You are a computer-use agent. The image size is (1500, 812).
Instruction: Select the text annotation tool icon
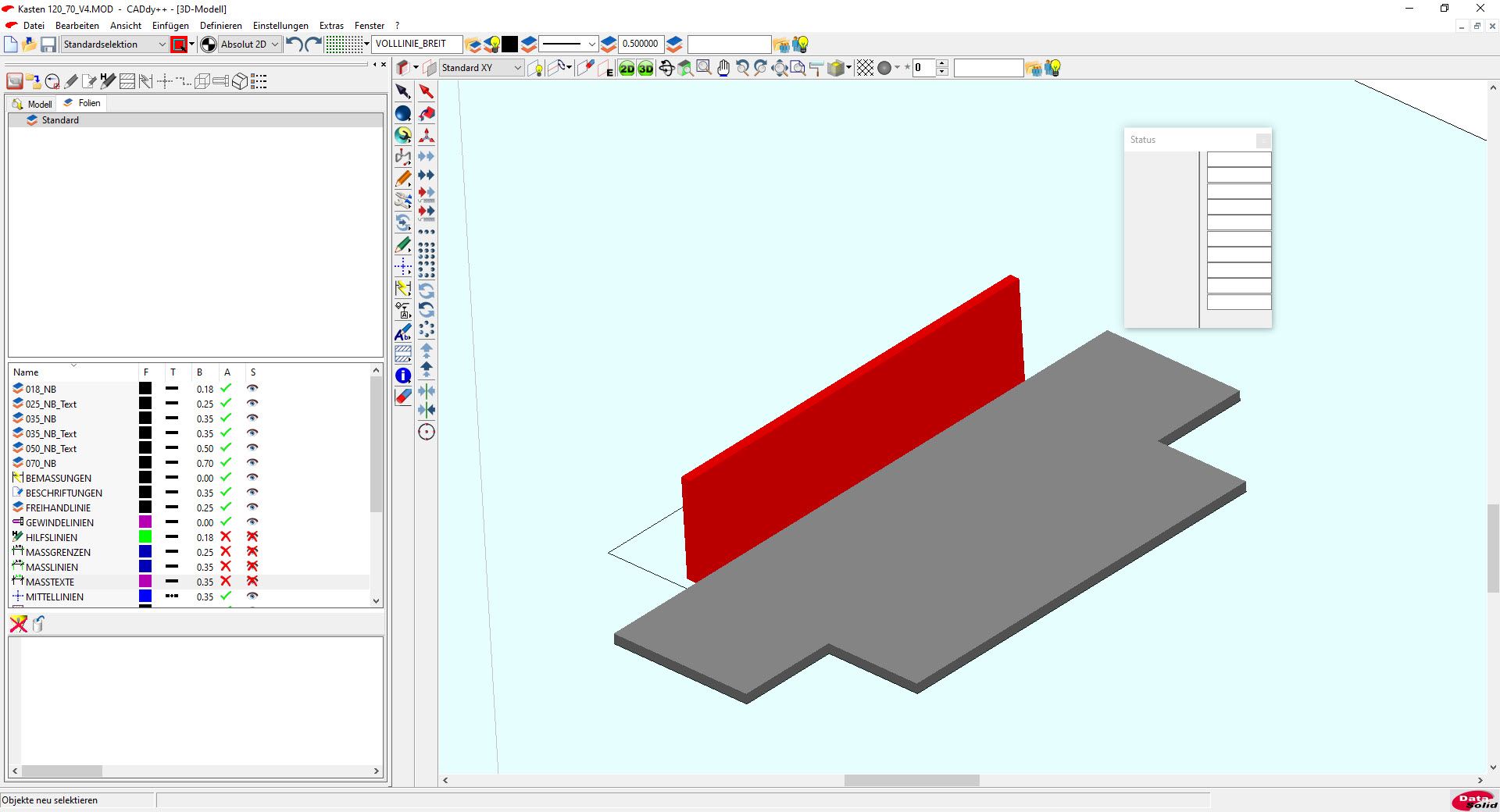click(x=403, y=333)
